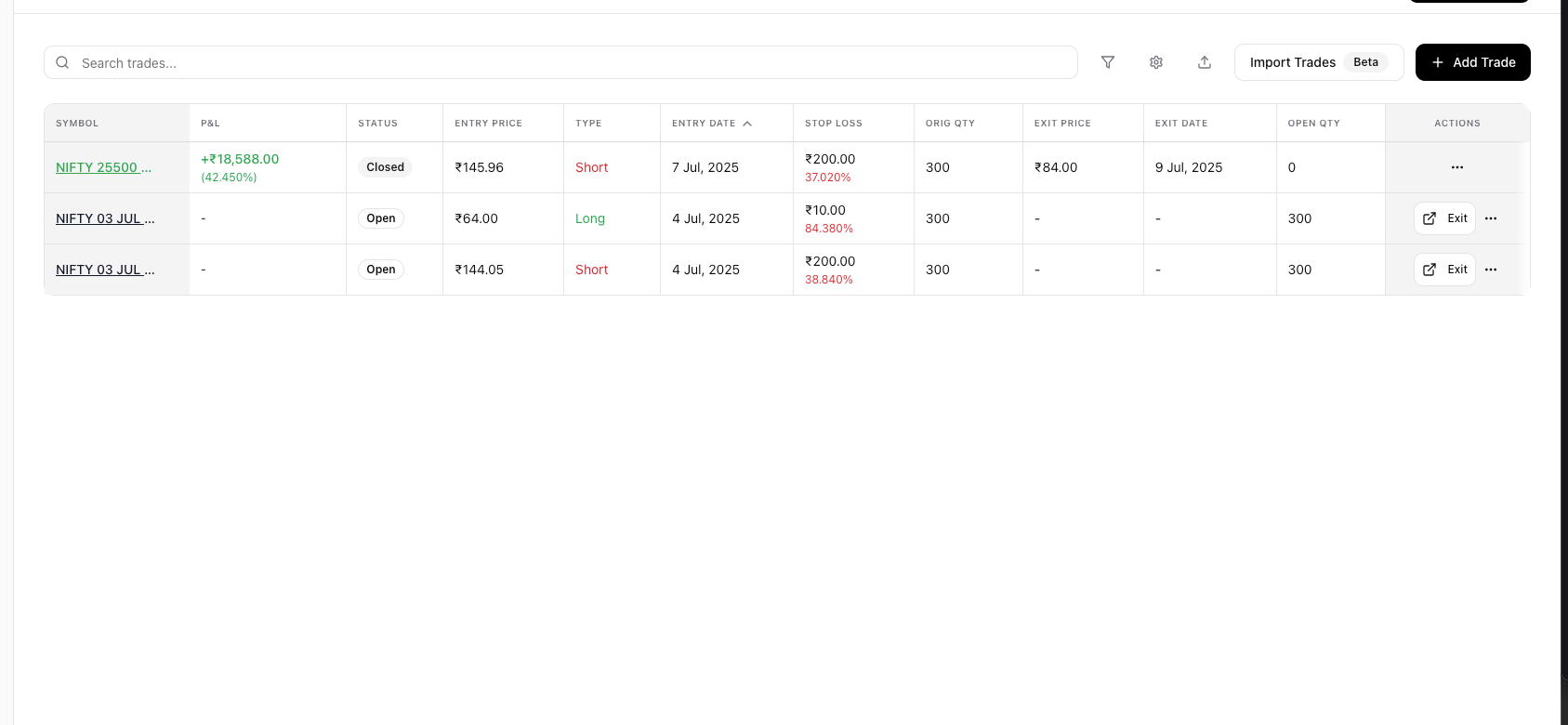This screenshot has height=725, width=1568.
Task: Open NIFTY 03 JUL link with ₹144.05 entry
Action: tap(105, 270)
